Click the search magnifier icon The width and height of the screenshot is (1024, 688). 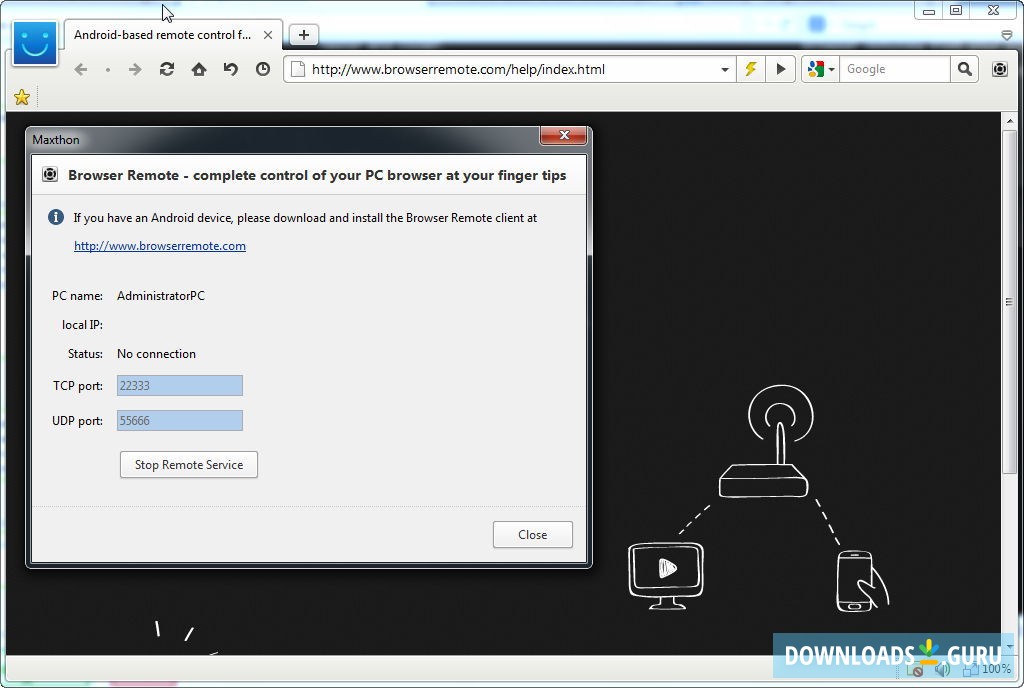point(965,69)
